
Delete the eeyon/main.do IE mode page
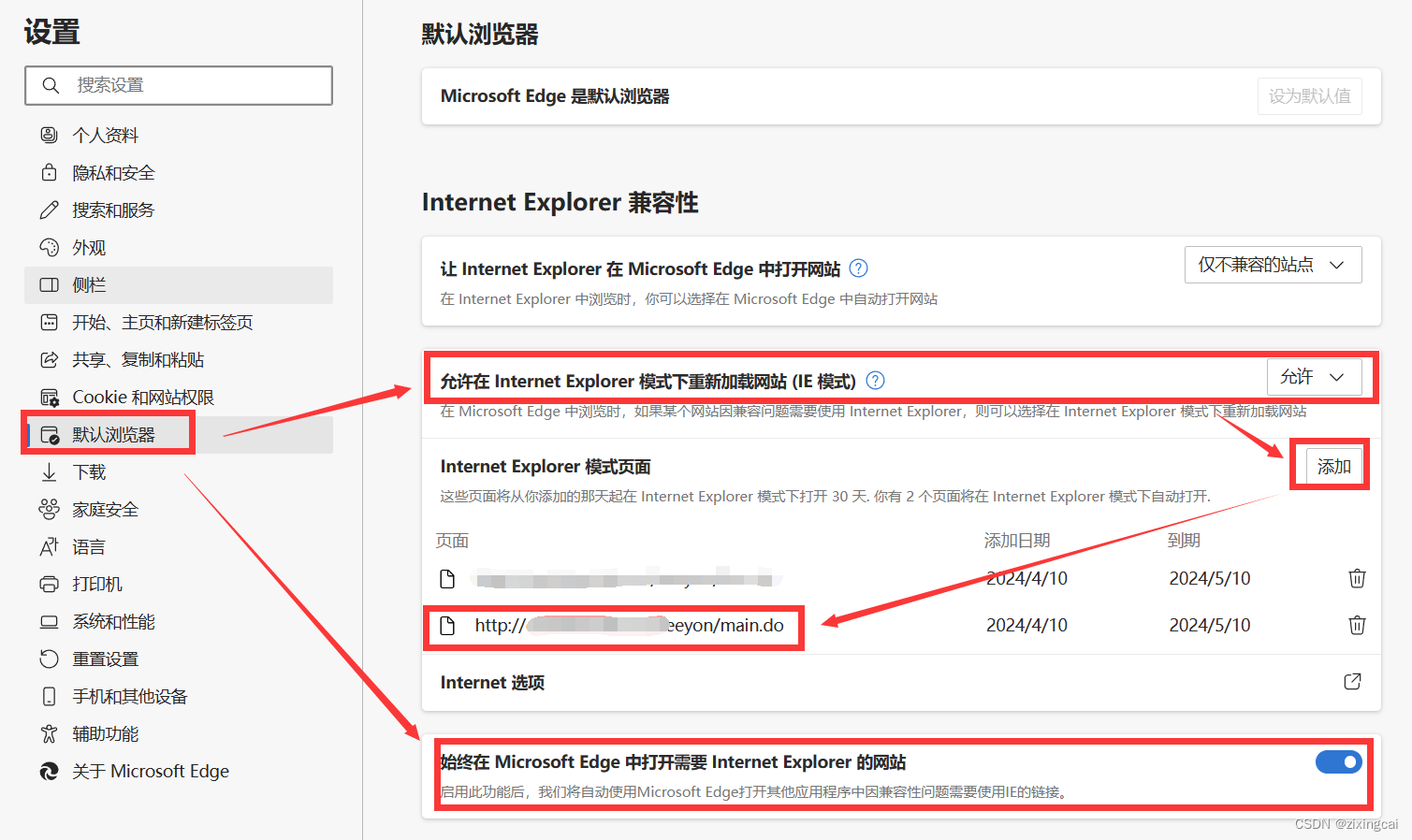coord(1357,625)
